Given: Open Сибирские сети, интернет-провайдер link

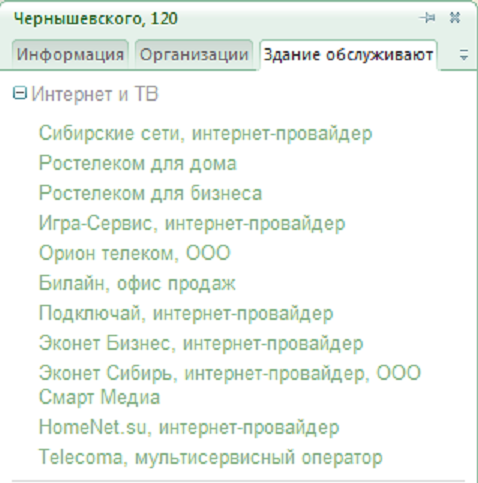Looking at the screenshot, I should [x=205, y=133].
